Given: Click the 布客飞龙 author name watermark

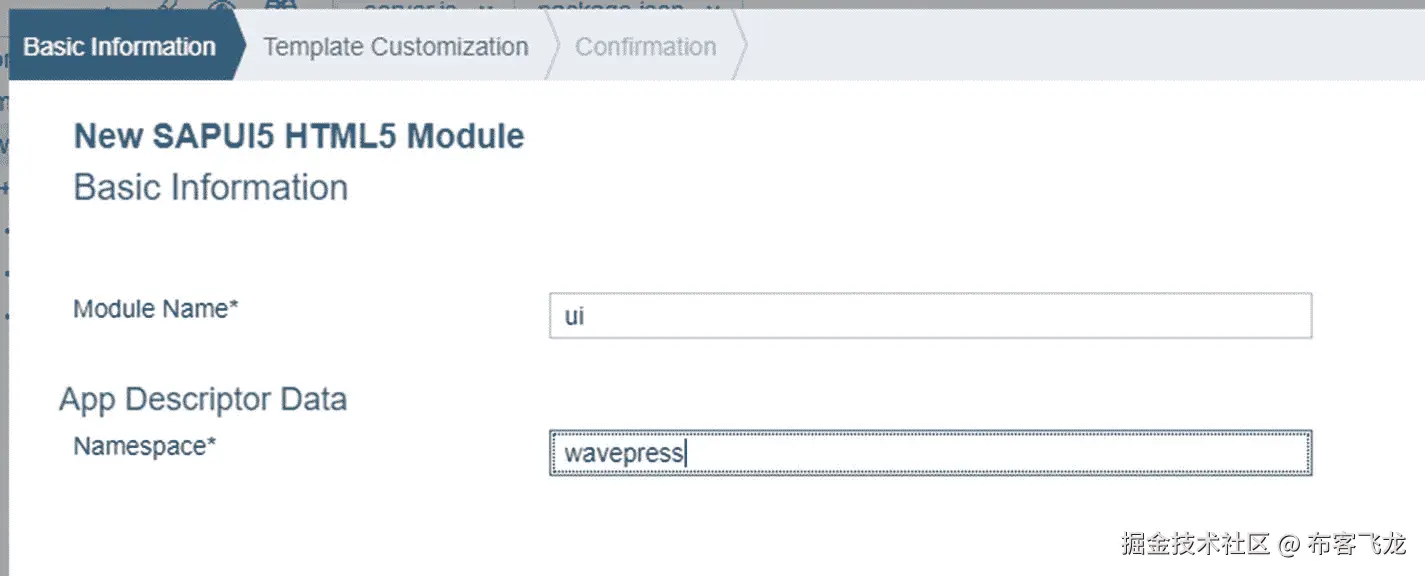Looking at the screenshot, I should pyautogui.click(x=1356, y=545).
